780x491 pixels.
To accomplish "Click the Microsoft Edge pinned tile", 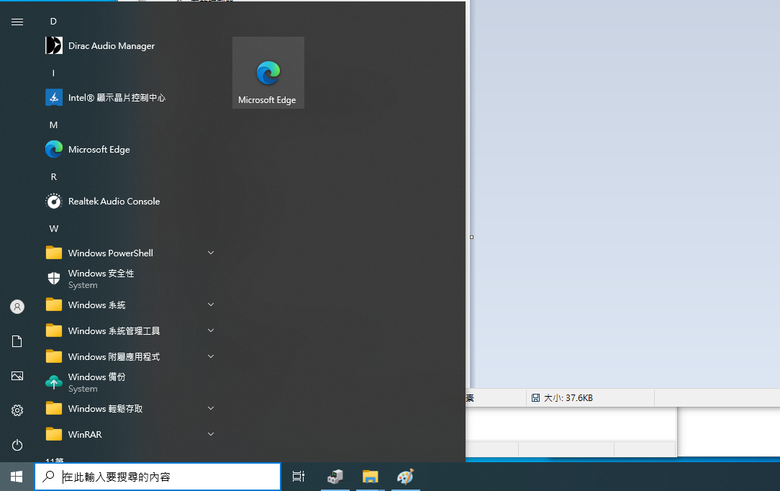I will pyautogui.click(x=268, y=73).
